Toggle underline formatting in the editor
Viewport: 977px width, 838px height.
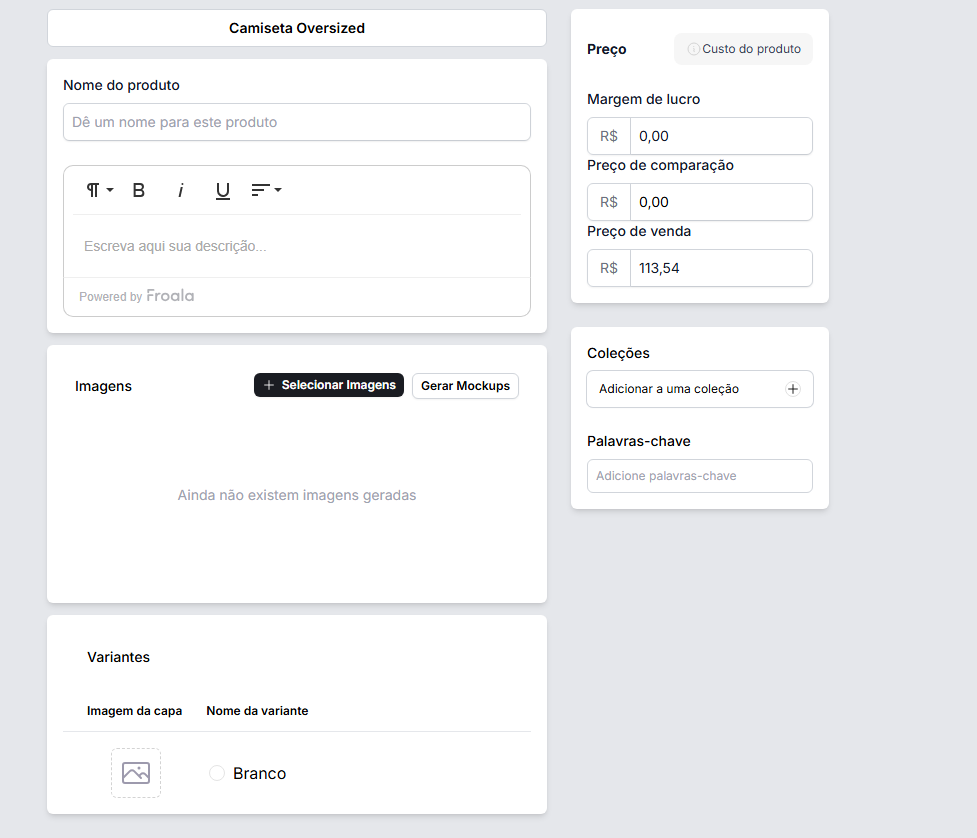coord(223,190)
